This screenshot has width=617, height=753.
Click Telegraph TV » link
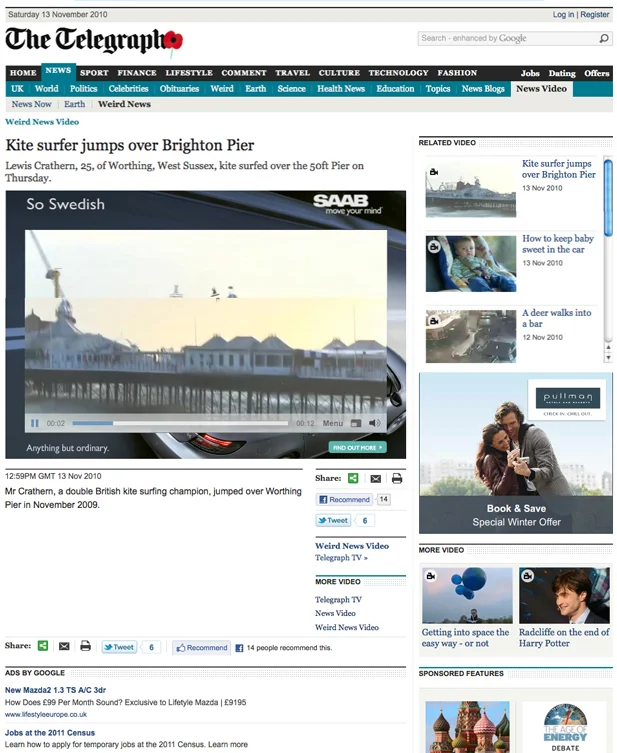coord(341,558)
